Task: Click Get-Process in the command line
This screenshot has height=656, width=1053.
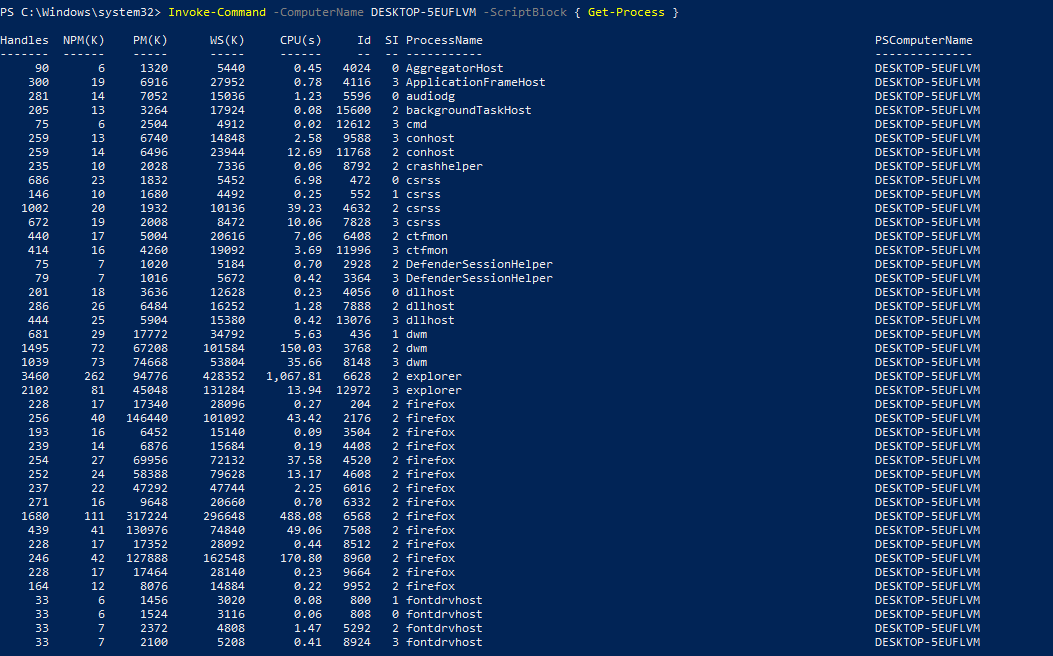Action: coord(626,12)
